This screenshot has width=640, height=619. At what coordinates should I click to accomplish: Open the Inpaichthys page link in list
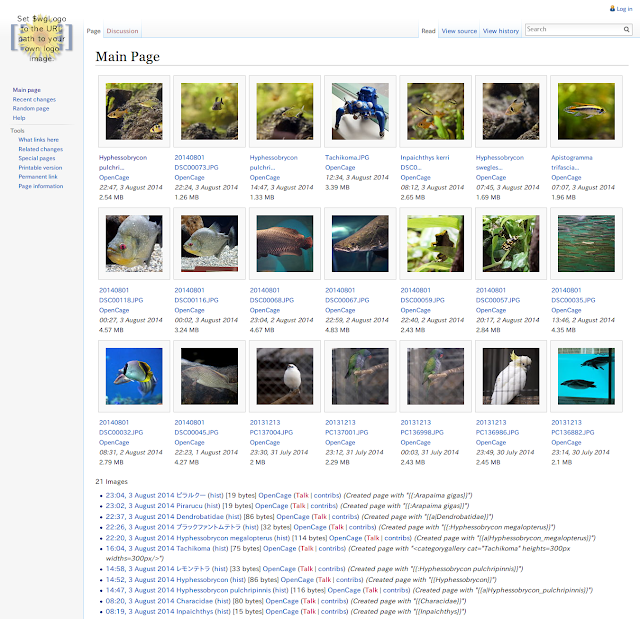[195, 612]
